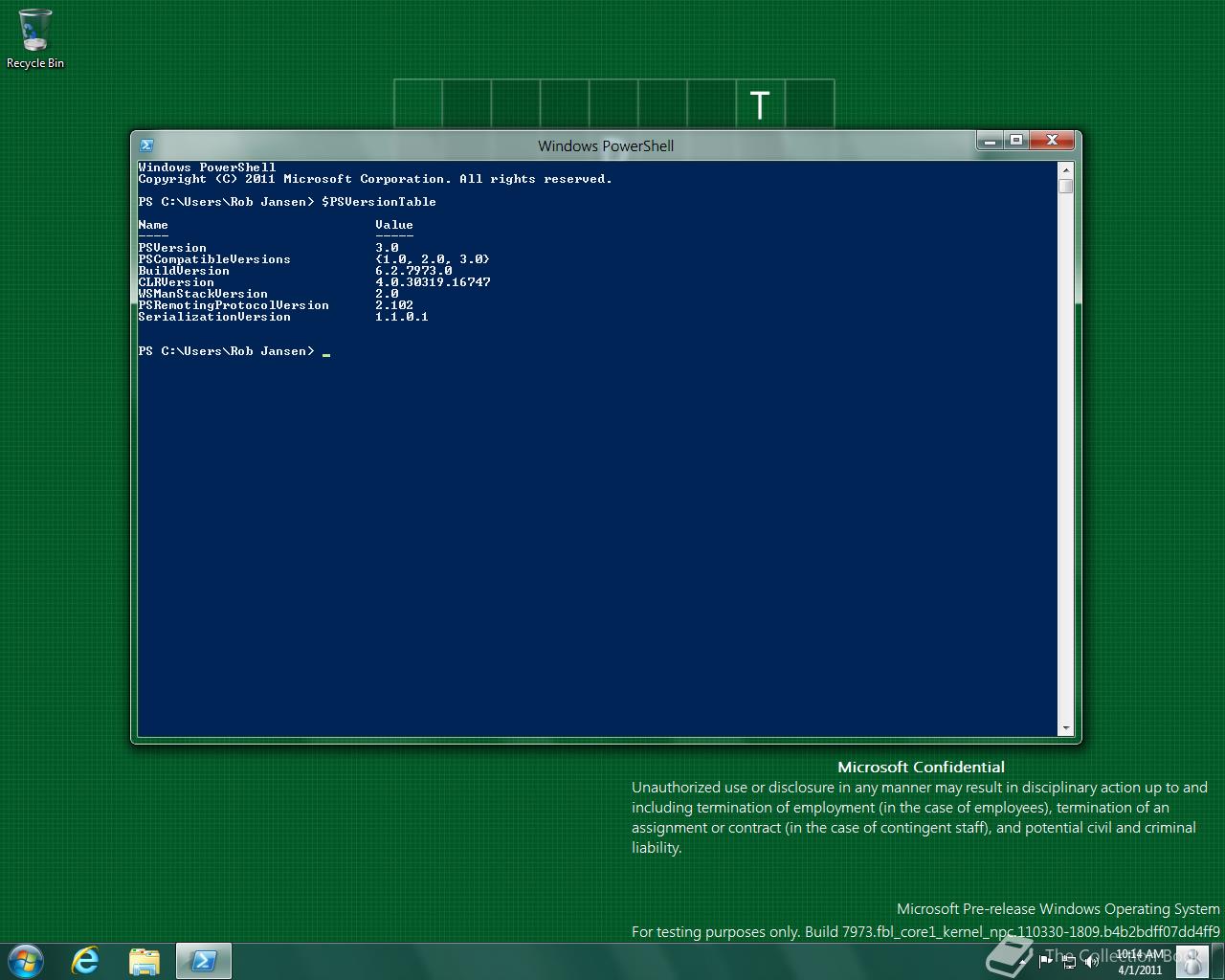The height and width of the screenshot is (980, 1225).
Task: Open Windows Explorer folder in taskbar
Action: (x=145, y=961)
